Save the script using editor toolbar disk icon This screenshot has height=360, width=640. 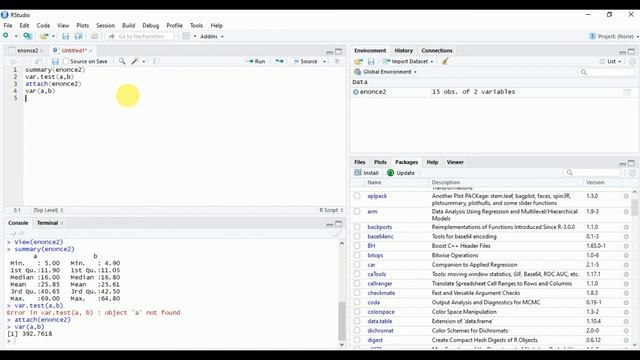click(55, 61)
